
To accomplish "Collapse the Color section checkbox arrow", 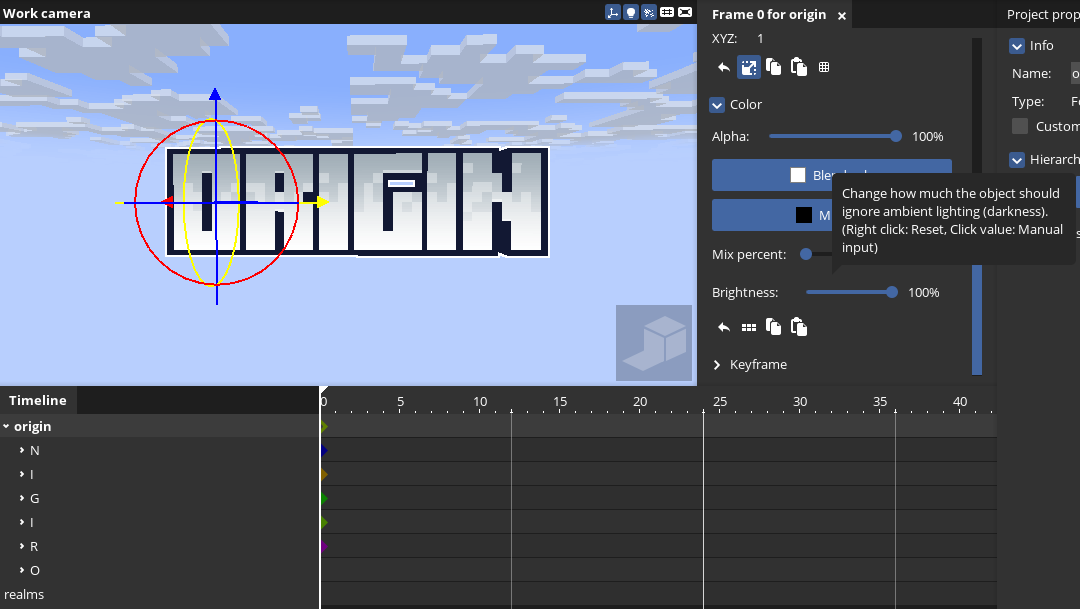I will pyautogui.click(x=717, y=105).
